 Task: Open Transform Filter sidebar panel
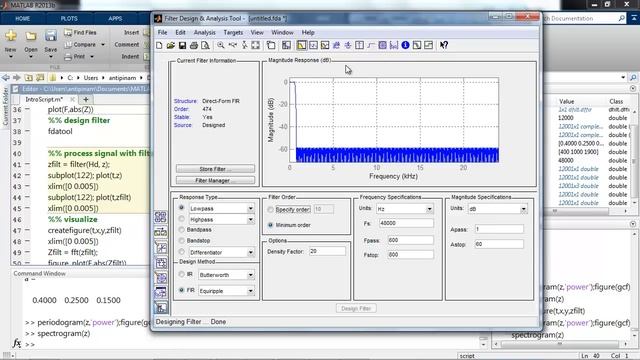click(x=160, y=232)
